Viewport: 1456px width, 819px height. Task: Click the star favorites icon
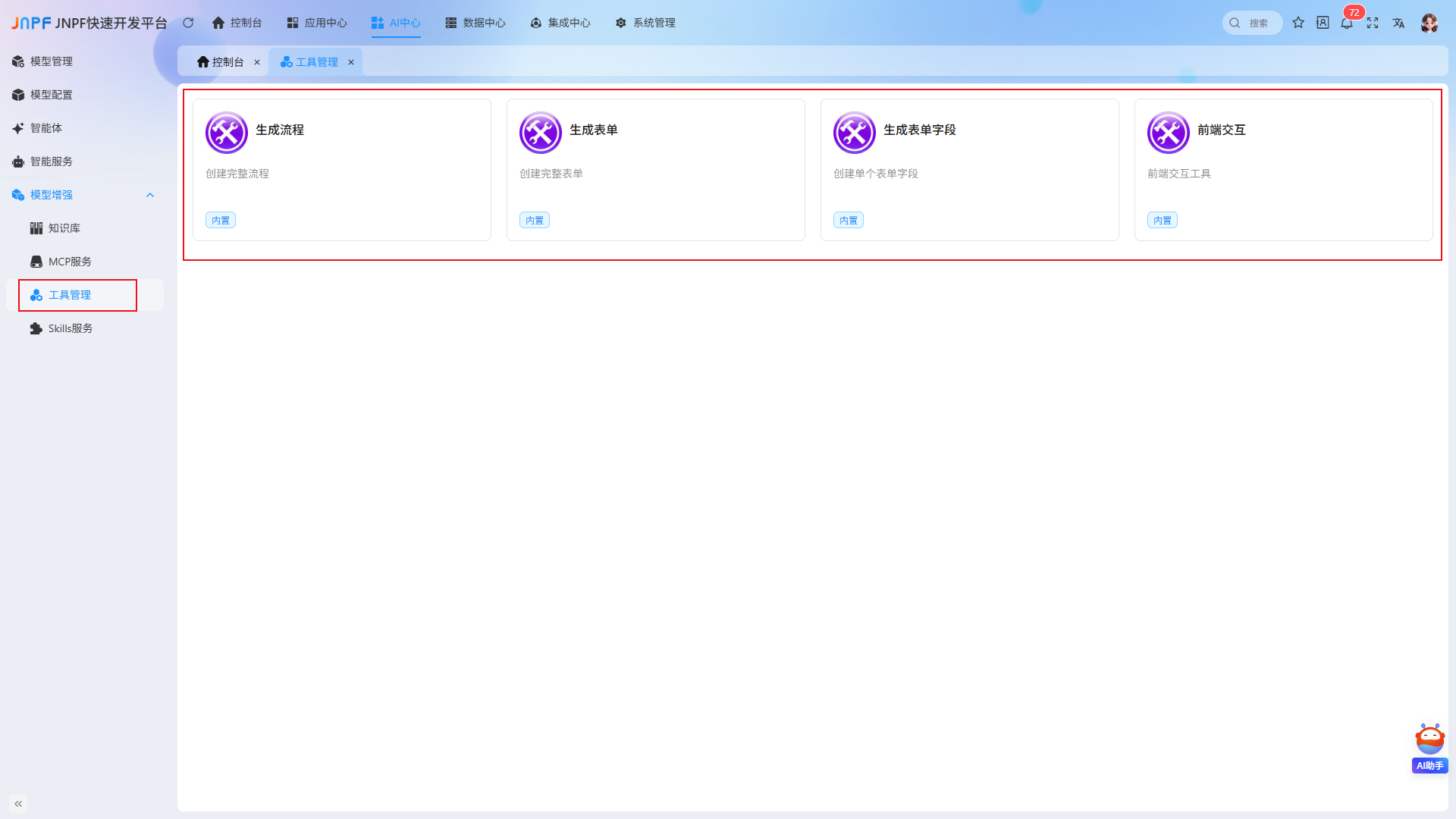(x=1298, y=23)
